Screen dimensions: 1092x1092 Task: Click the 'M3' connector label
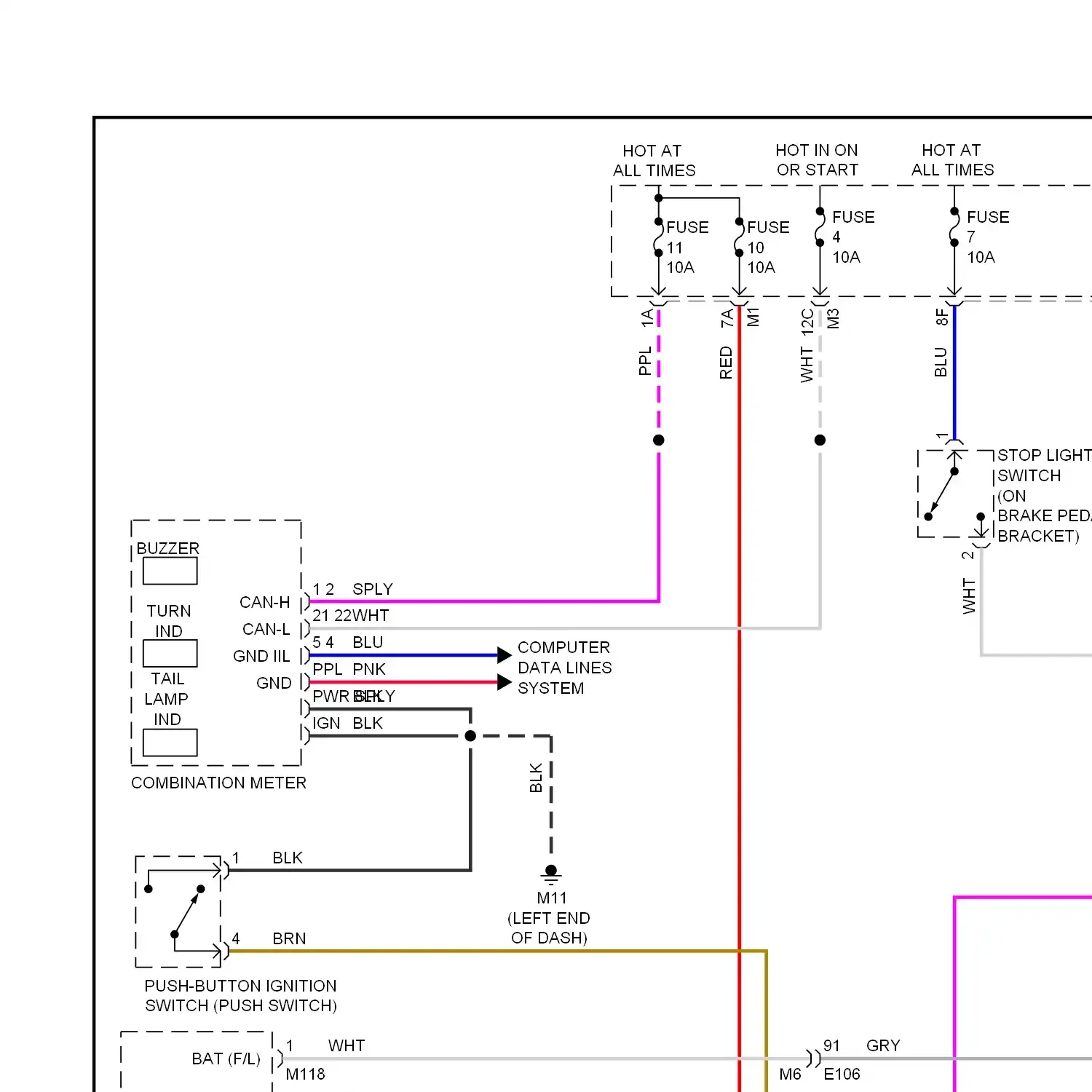pos(834,318)
